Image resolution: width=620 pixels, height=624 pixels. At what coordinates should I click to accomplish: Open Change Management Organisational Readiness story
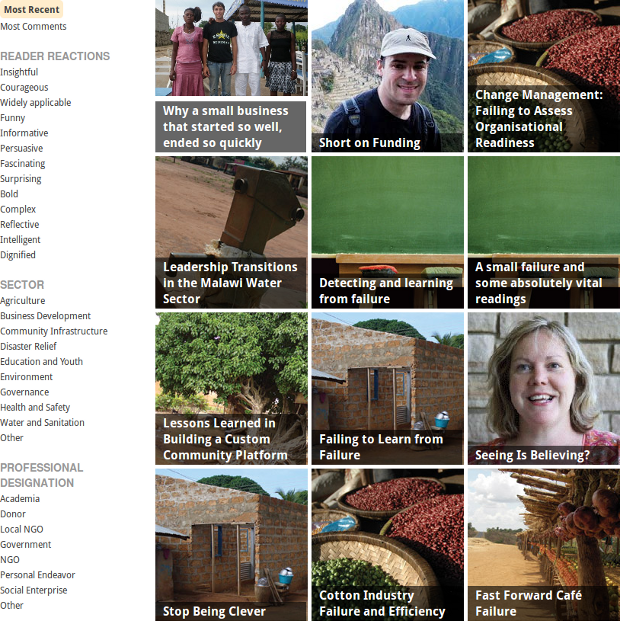click(544, 76)
